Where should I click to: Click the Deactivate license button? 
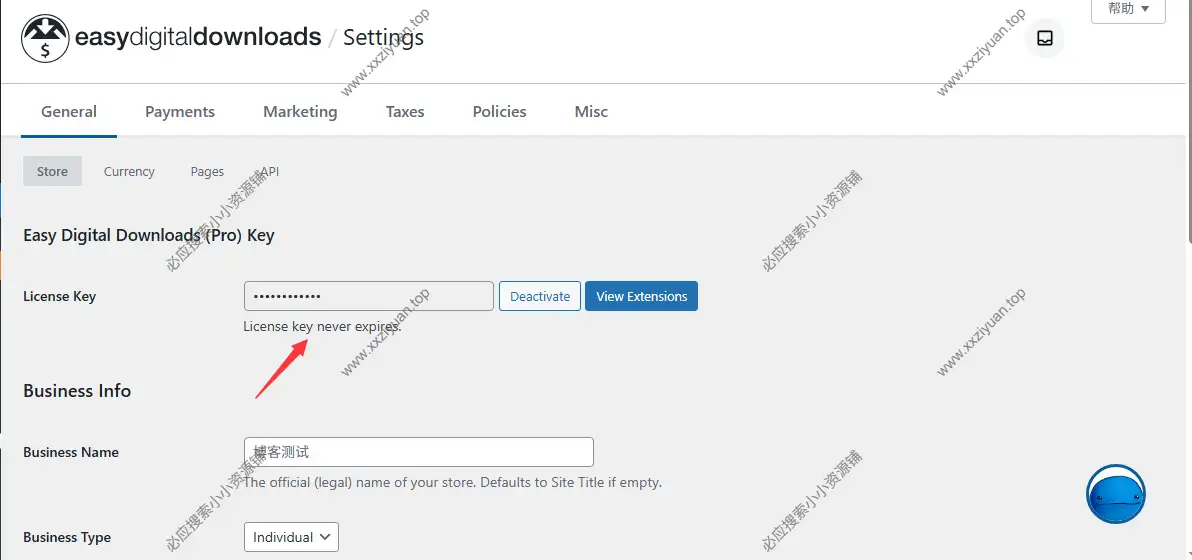(x=540, y=296)
